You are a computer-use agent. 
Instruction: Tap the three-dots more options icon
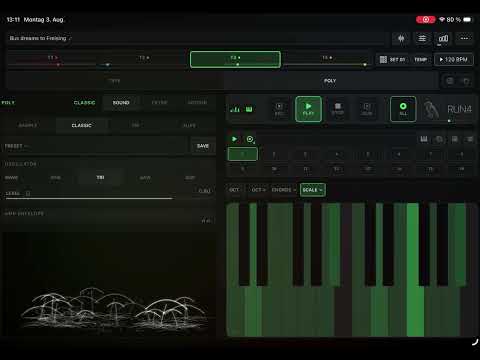(464, 39)
